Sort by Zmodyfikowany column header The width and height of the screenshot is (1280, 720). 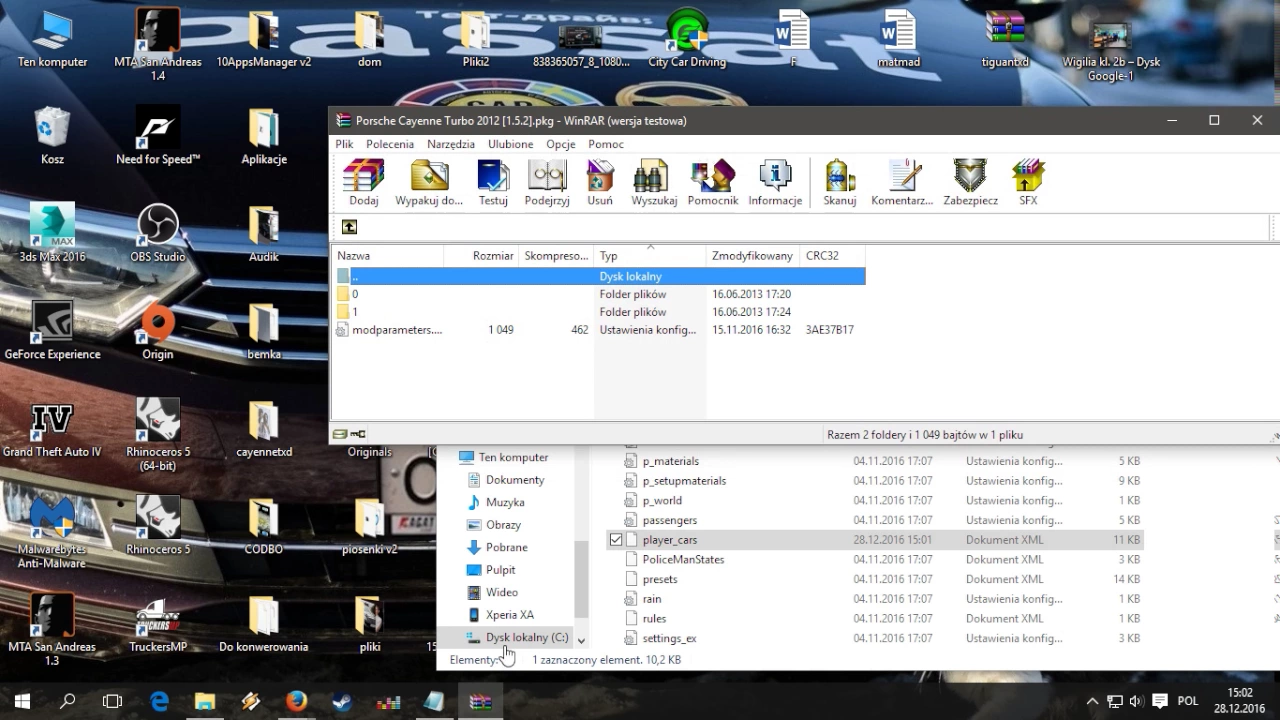click(x=753, y=256)
